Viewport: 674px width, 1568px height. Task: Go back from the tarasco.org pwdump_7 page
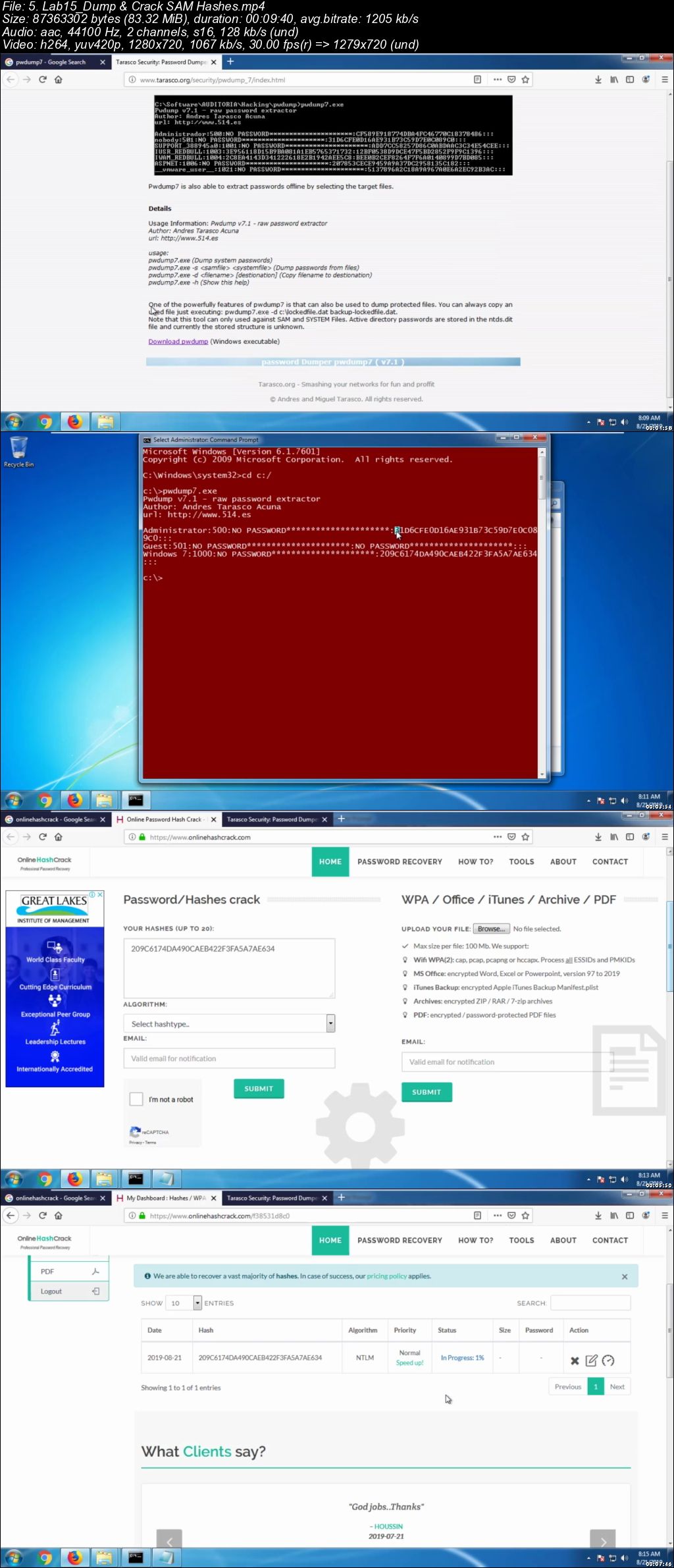(x=11, y=80)
